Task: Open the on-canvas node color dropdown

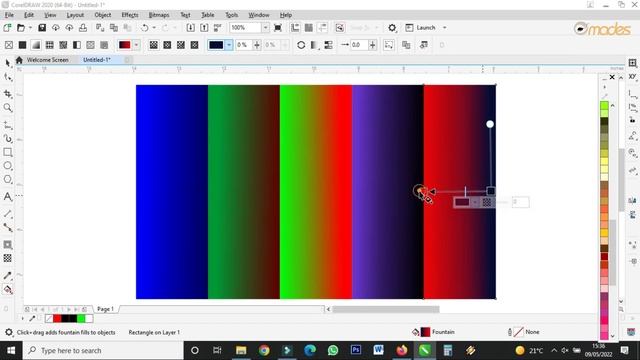Action: (475, 202)
